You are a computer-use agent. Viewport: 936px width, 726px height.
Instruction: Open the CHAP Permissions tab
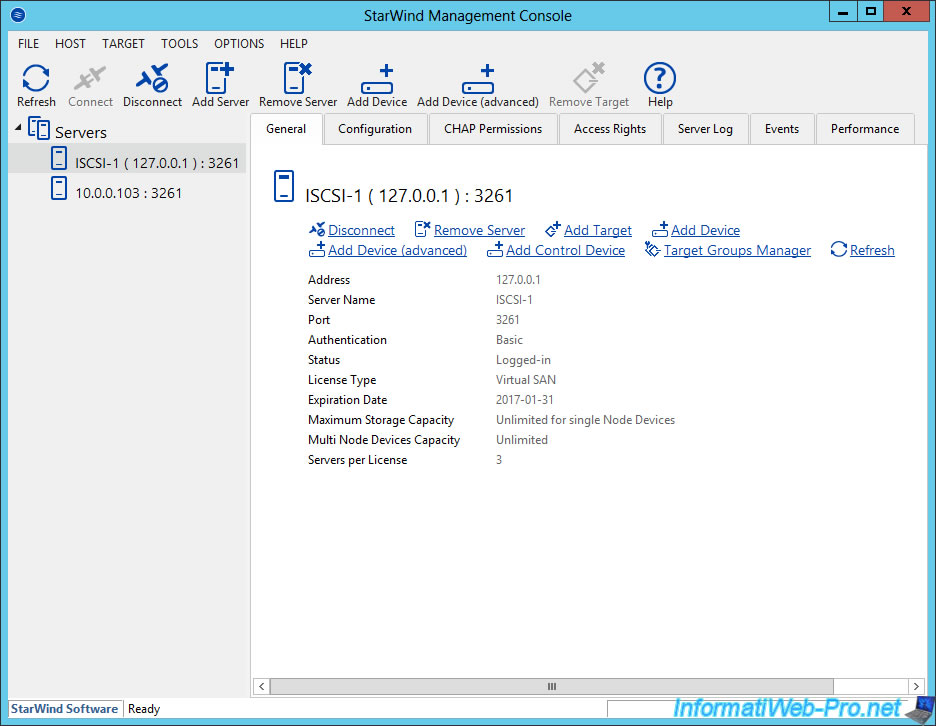493,129
